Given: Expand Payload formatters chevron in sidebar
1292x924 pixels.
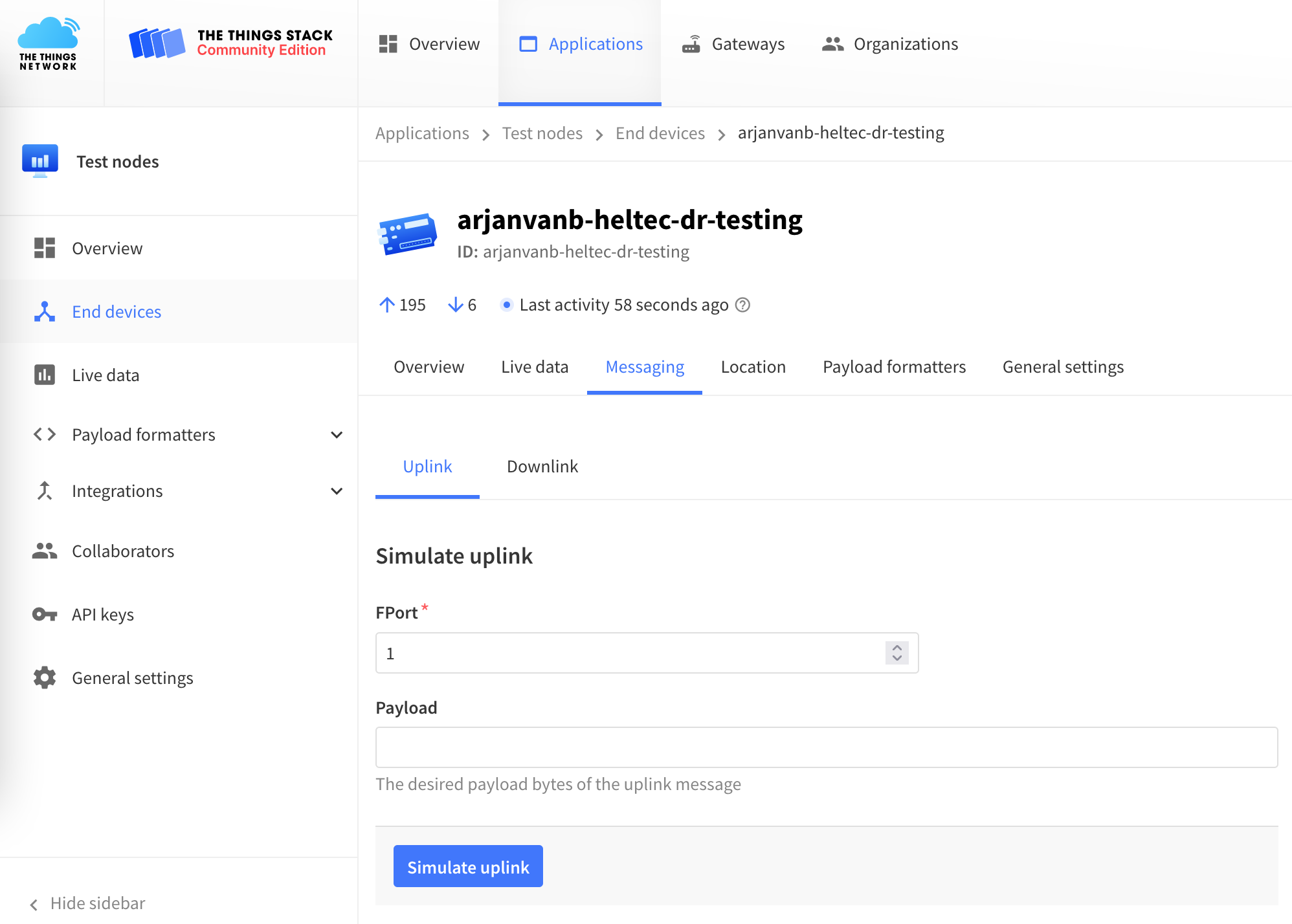Looking at the screenshot, I should coord(337,435).
